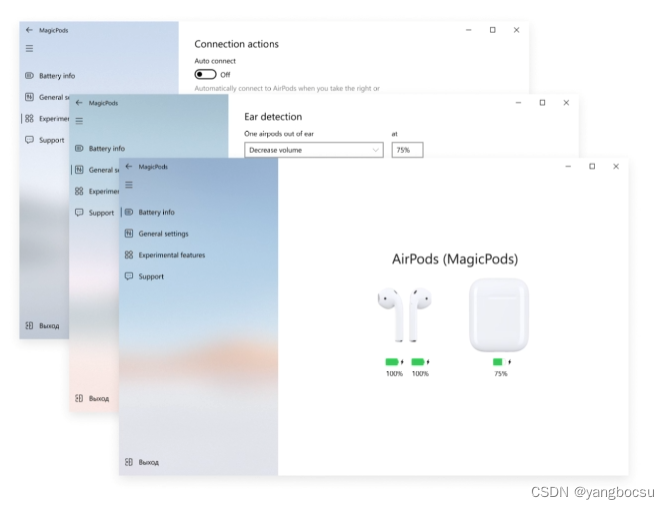
Task: Click Выход in middle window
Action: pyautogui.click(x=99, y=398)
